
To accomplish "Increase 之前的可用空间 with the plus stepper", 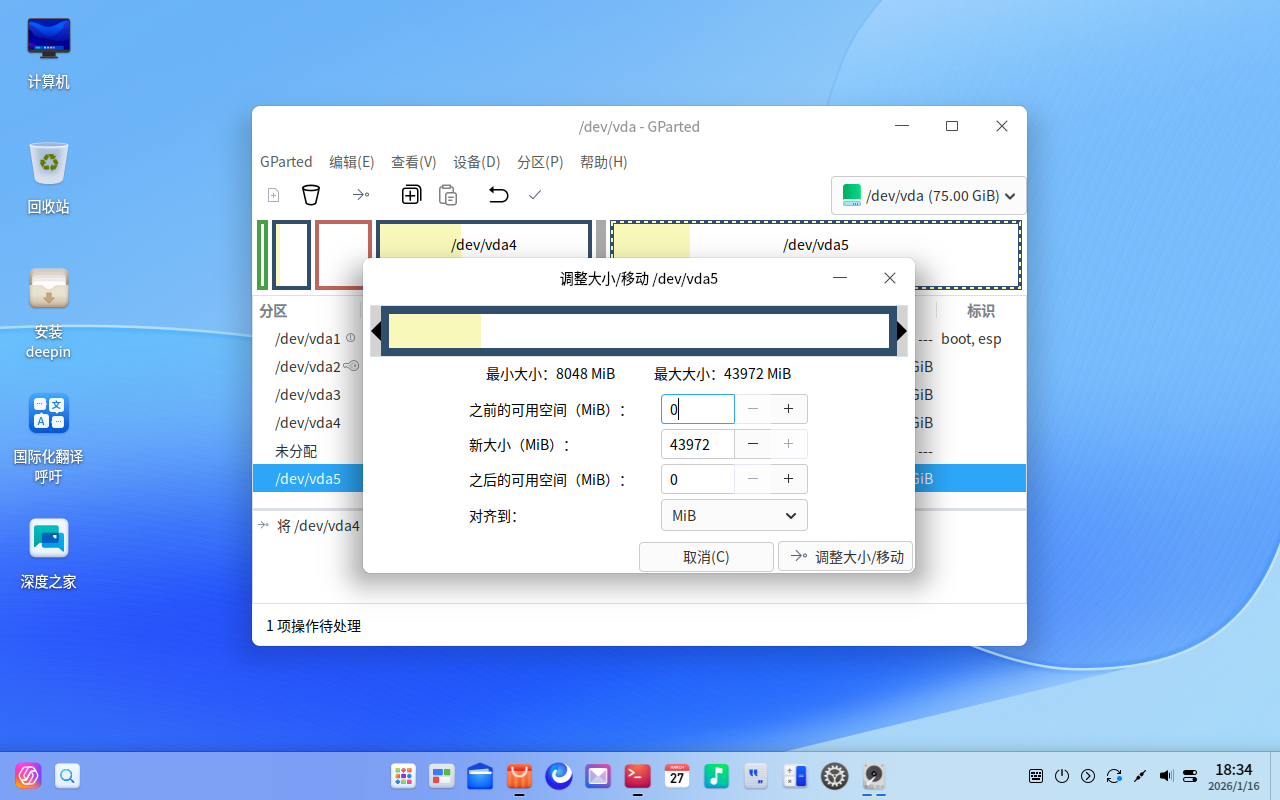I will 788,408.
